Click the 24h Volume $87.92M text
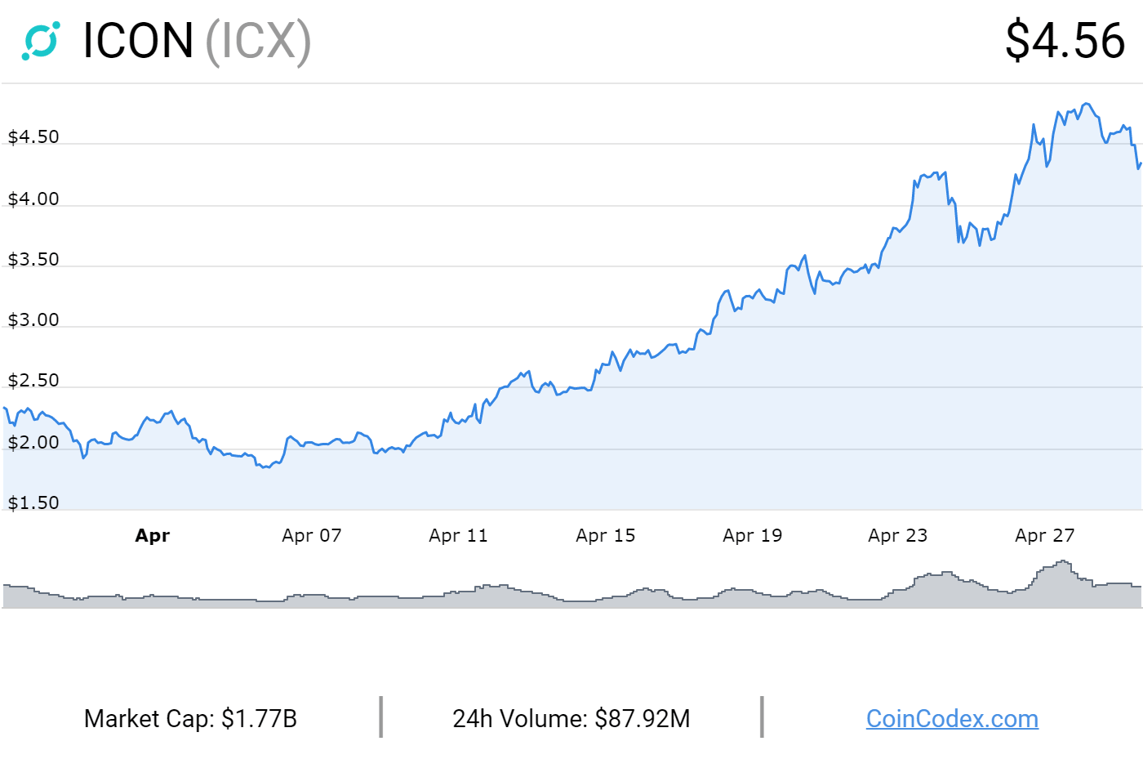 (571, 718)
